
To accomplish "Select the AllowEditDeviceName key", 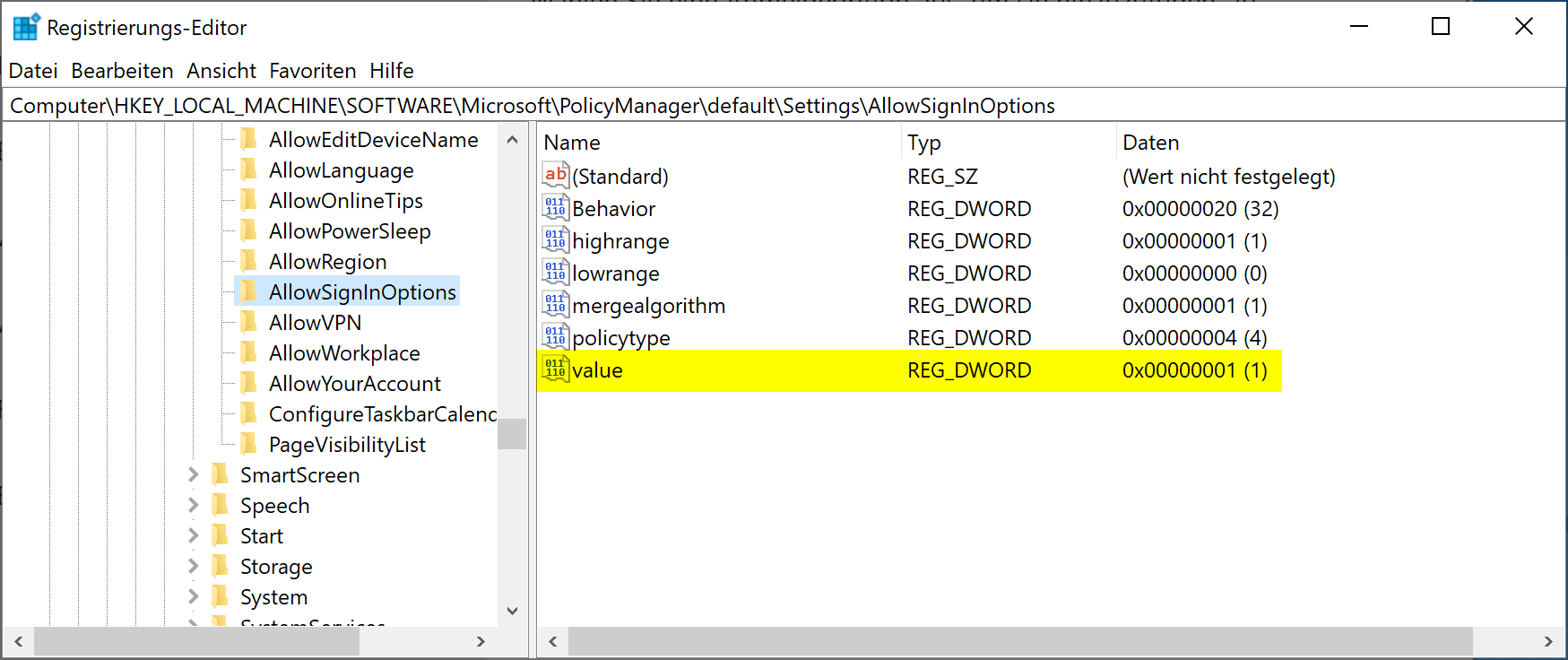I will (374, 140).
